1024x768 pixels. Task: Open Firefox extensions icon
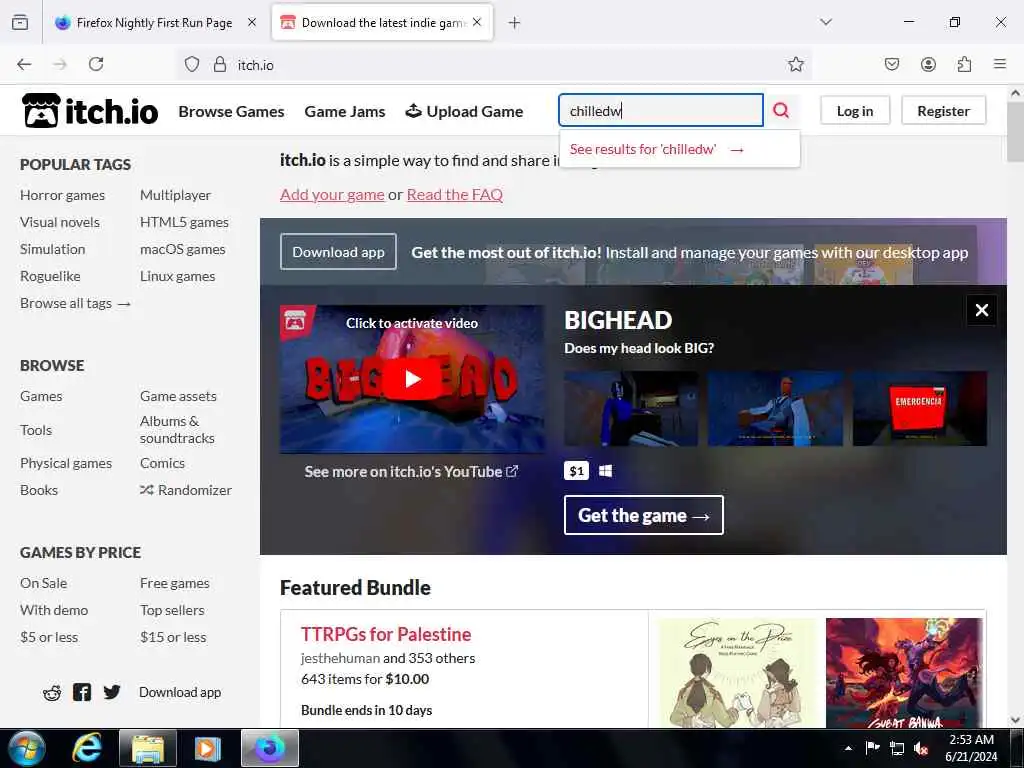(x=964, y=64)
